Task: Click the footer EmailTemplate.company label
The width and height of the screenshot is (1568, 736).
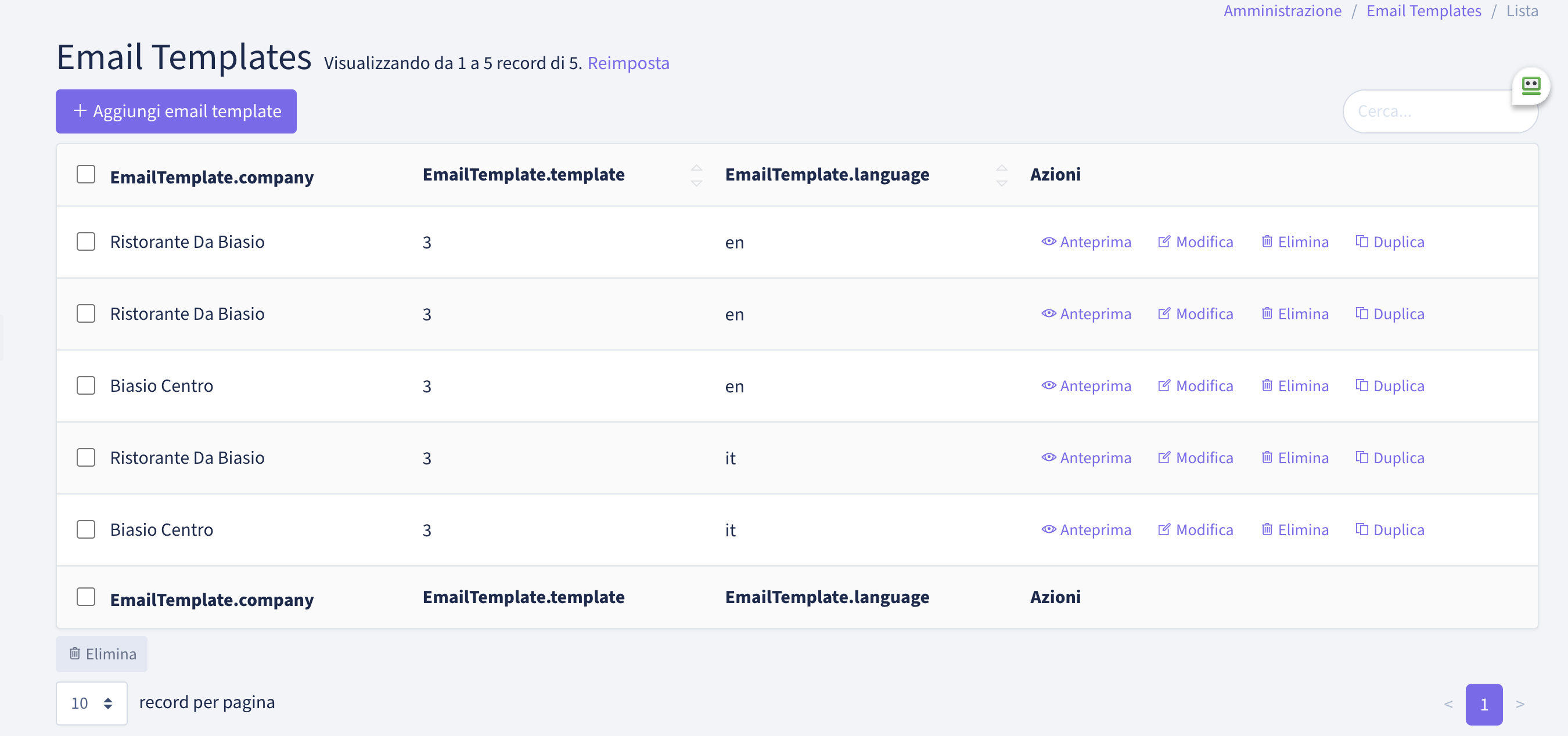Action: pyautogui.click(x=212, y=600)
